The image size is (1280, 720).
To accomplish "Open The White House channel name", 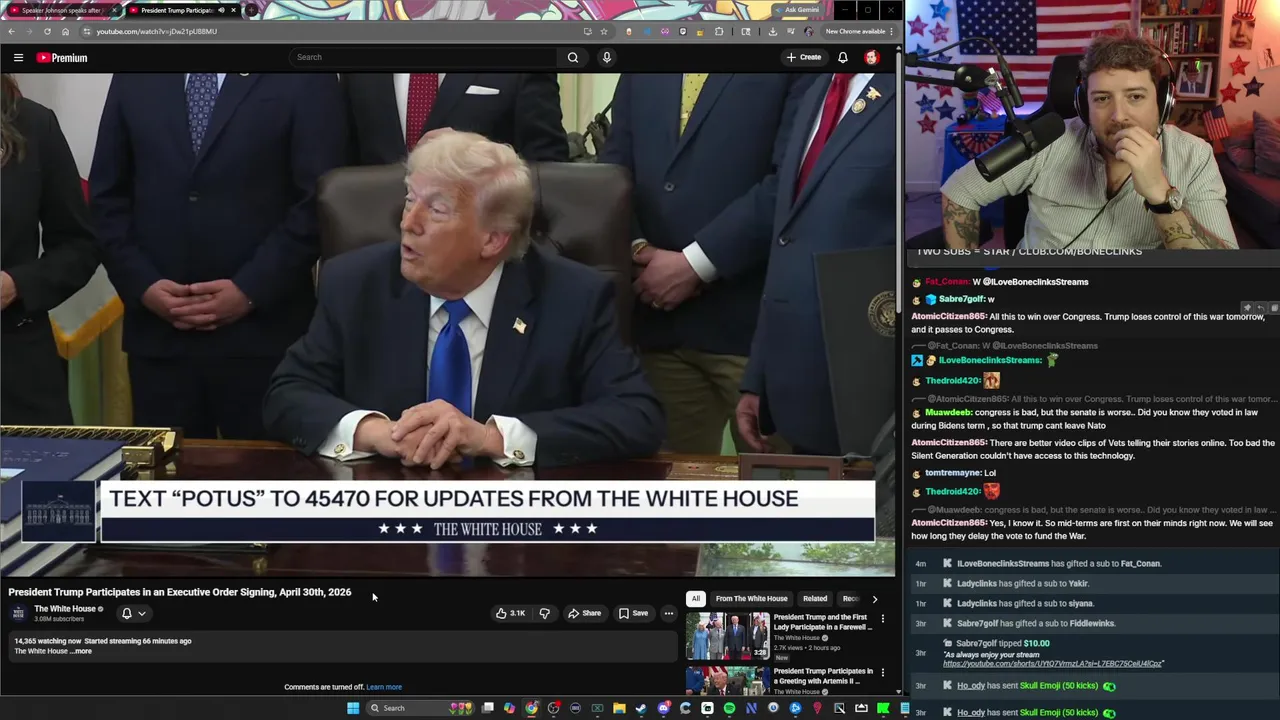I will (65, 609).
